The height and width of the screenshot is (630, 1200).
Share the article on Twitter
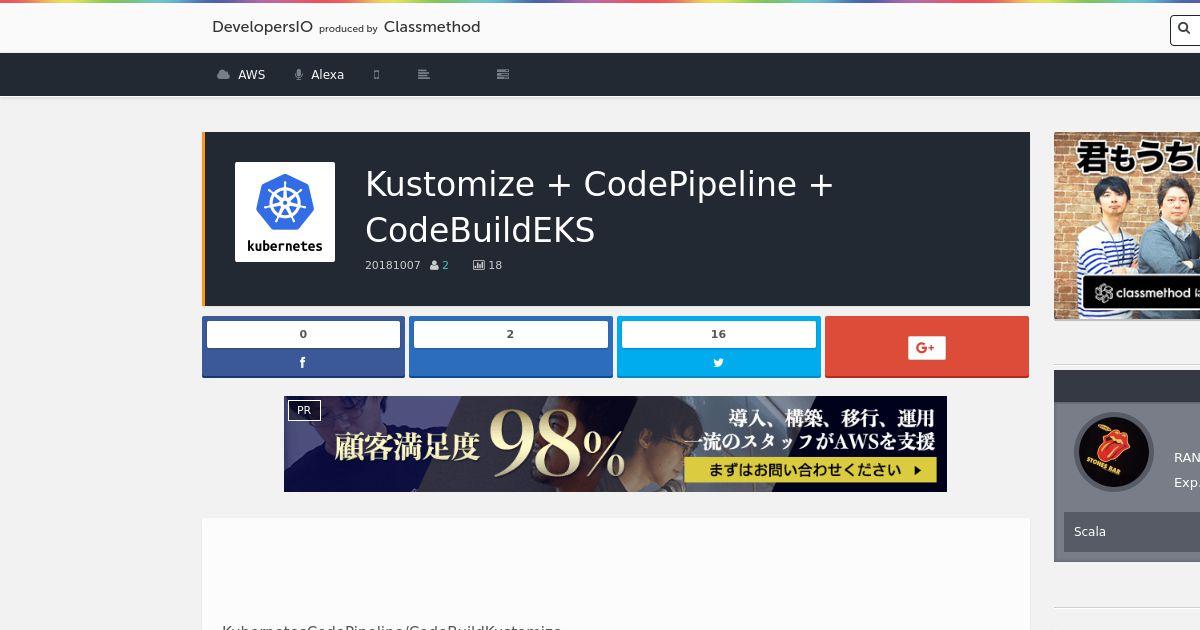point(719,347)
